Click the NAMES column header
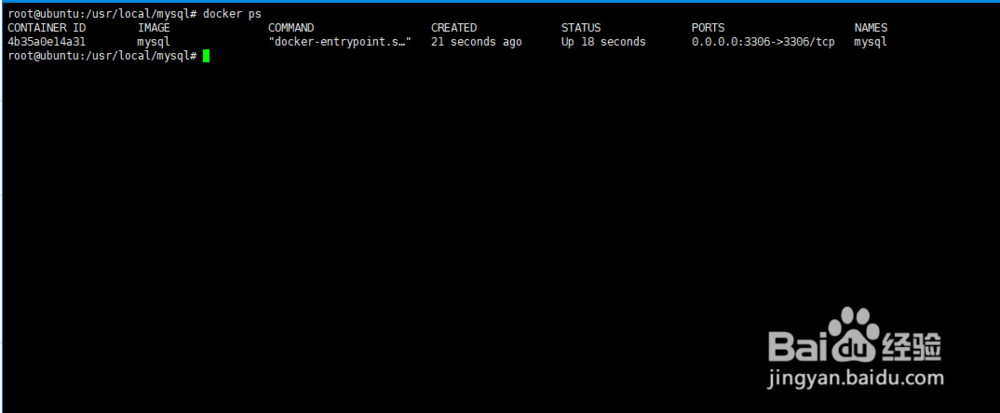 coord(871,28)
